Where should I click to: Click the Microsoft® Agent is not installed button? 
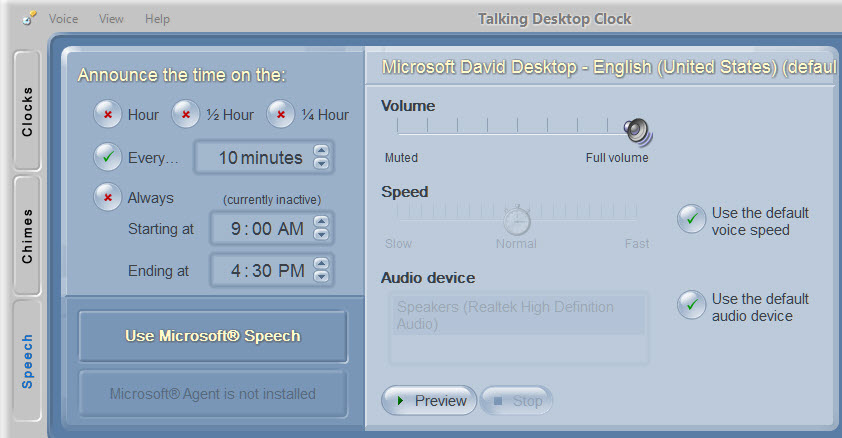click(x=213, y=394)
